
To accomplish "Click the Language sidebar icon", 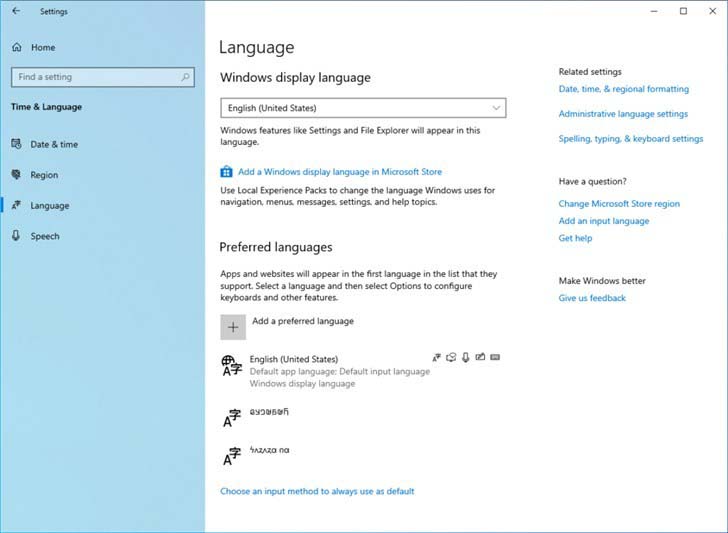I will tap(16, 205).
